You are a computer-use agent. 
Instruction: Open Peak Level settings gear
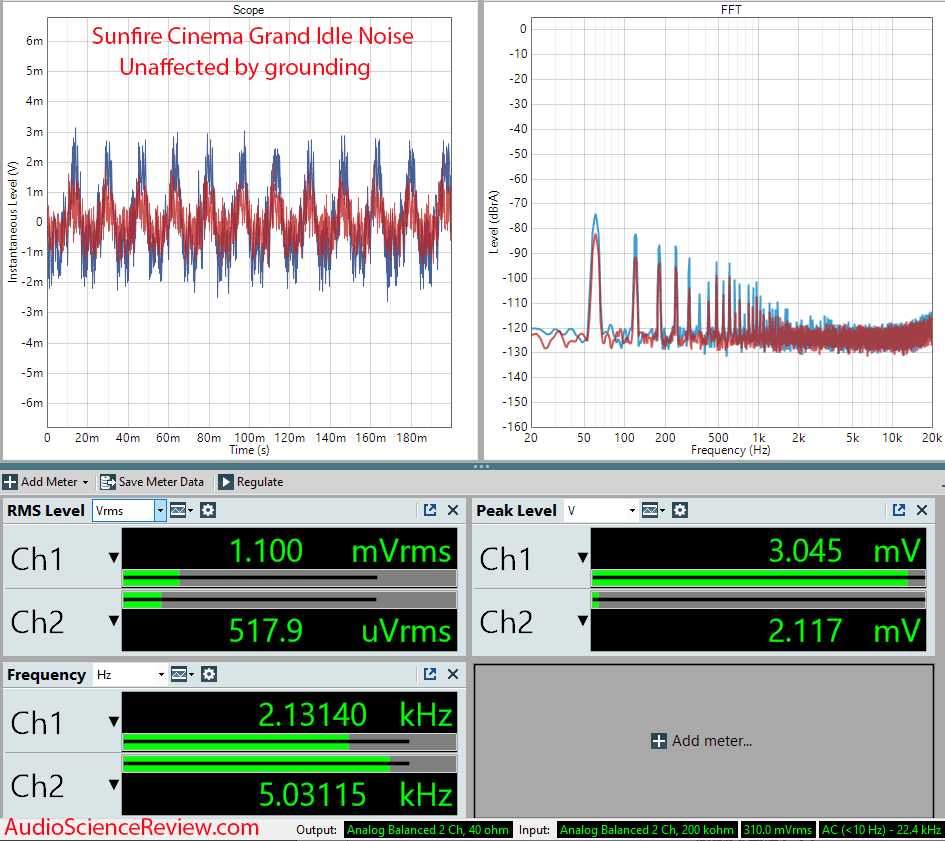point(680,511)
